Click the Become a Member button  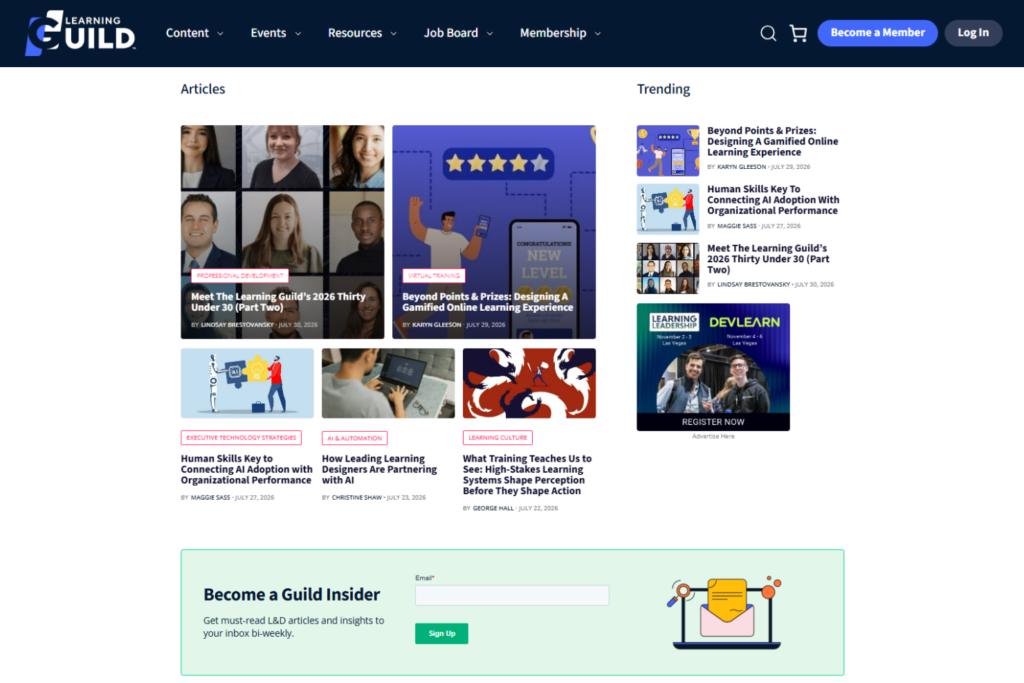[877, 33]
